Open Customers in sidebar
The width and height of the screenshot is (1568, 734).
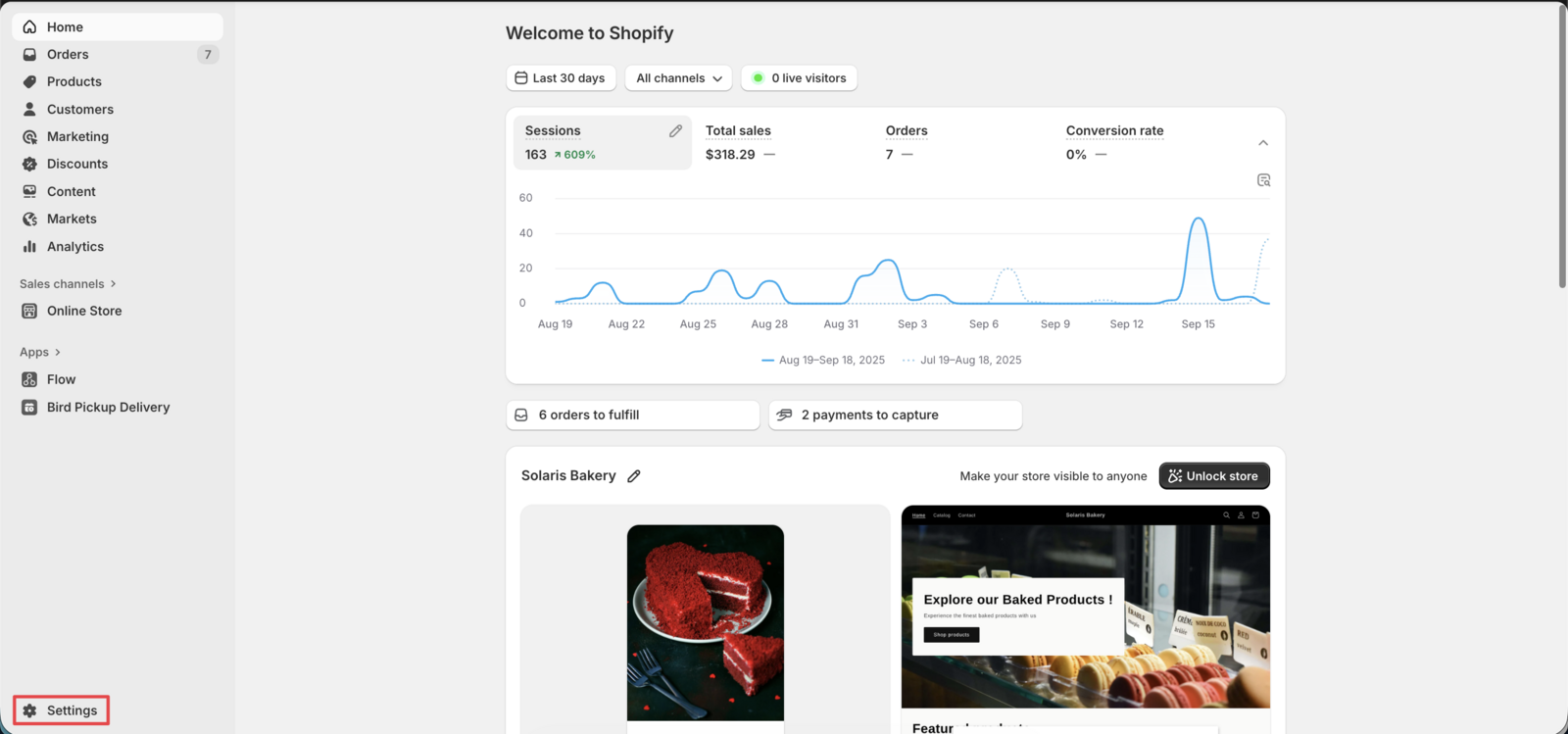tap(118, 110)
